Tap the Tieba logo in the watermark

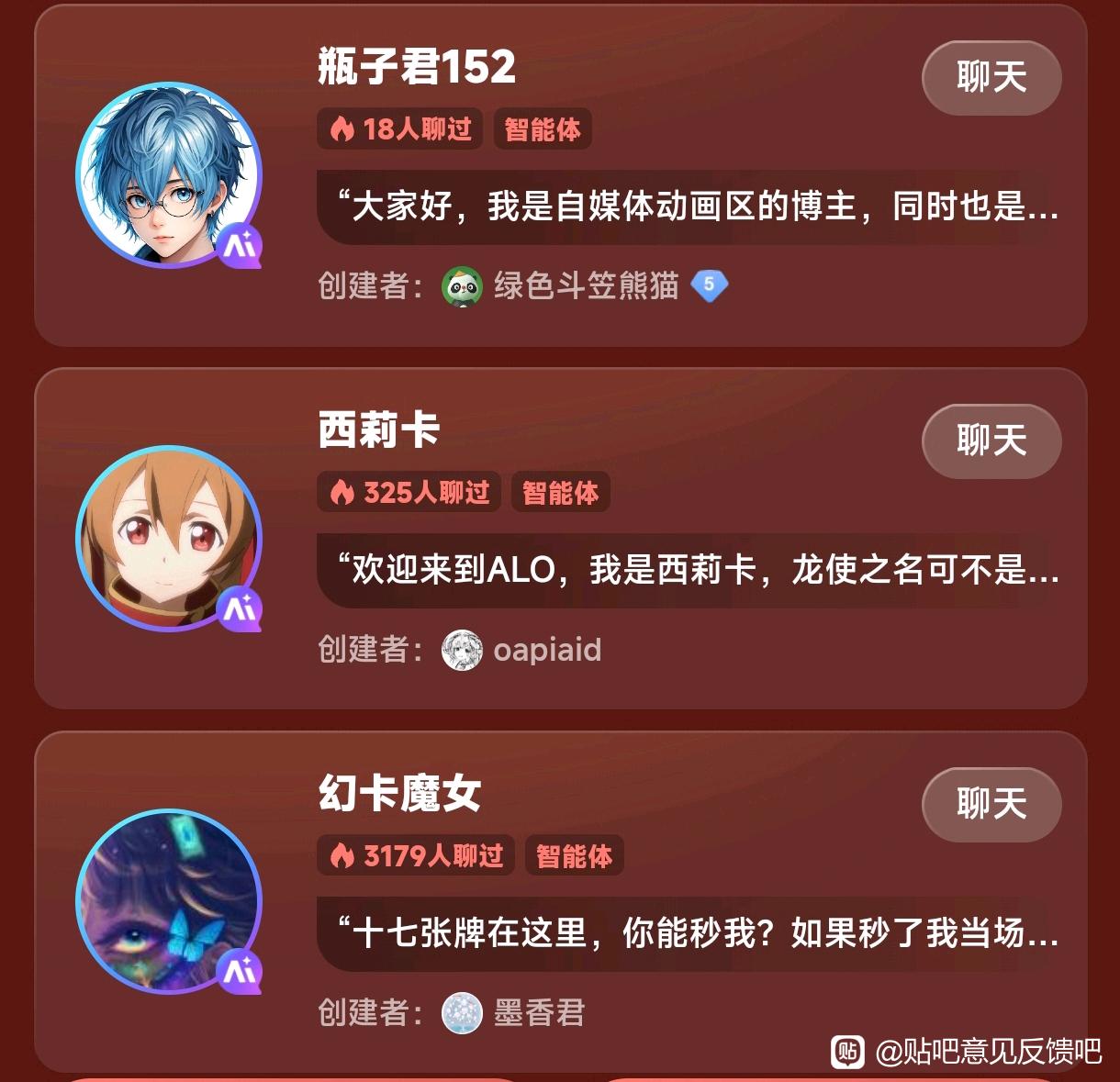click(848, 1052)
